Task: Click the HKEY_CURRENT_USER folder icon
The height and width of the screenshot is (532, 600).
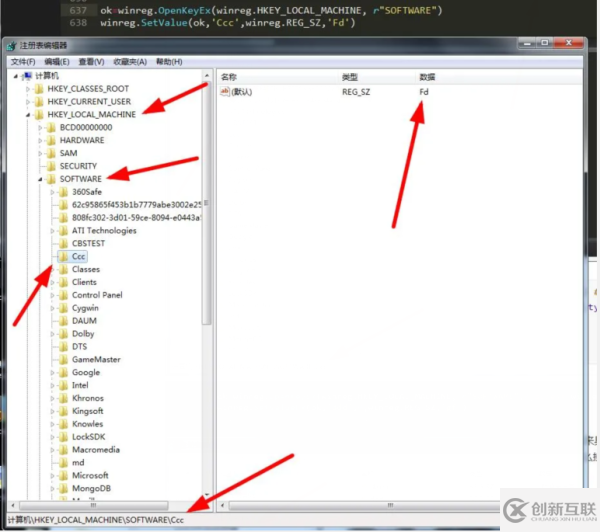Action: point(39,101)
